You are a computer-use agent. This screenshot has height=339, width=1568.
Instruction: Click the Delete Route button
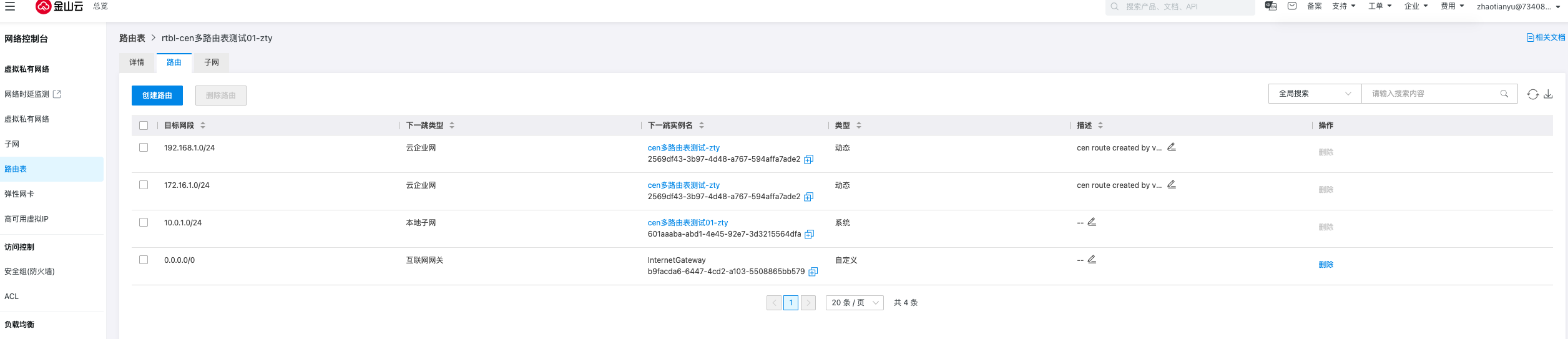(x=221, y=96)
